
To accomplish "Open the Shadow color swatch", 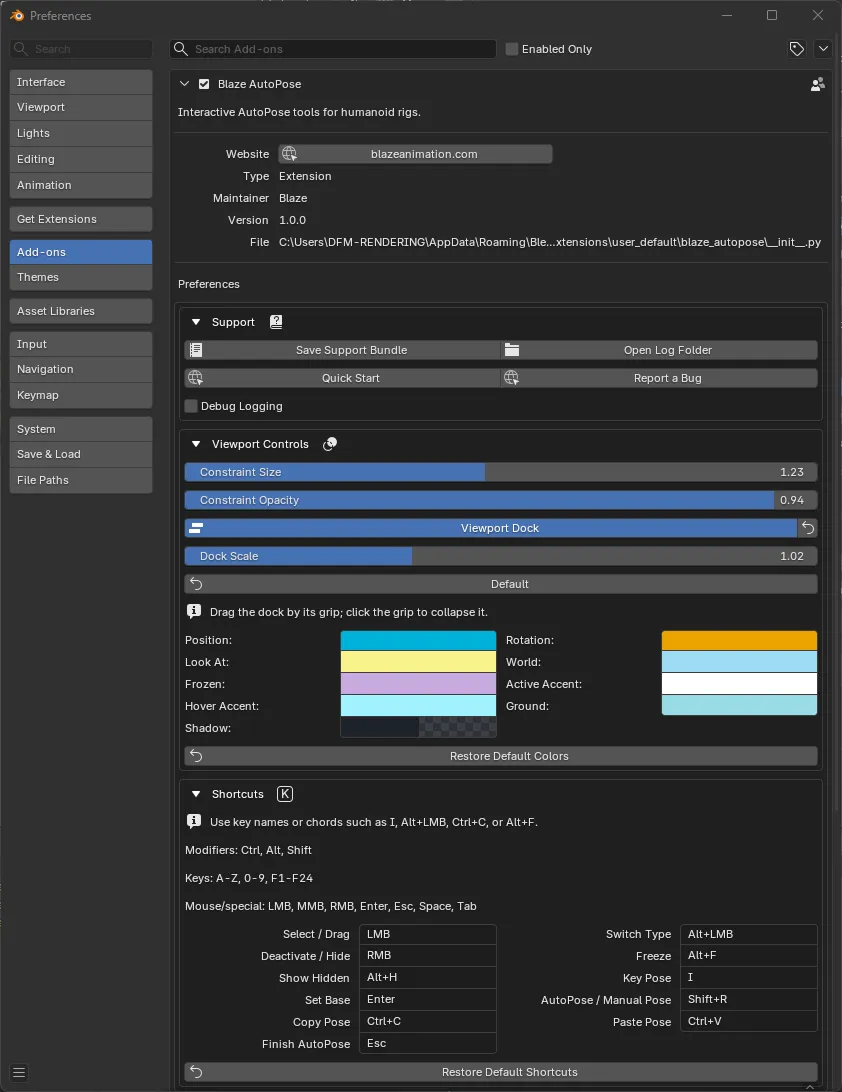I will pos(418,728).
